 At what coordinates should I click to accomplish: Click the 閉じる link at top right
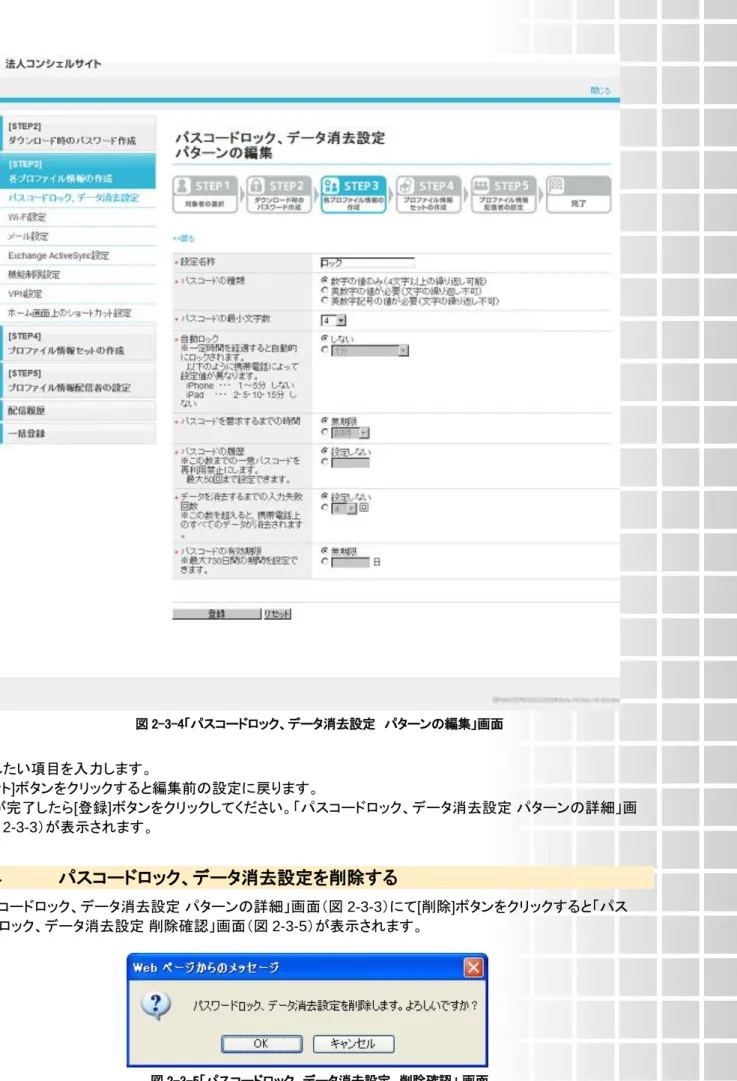point(600,90)
